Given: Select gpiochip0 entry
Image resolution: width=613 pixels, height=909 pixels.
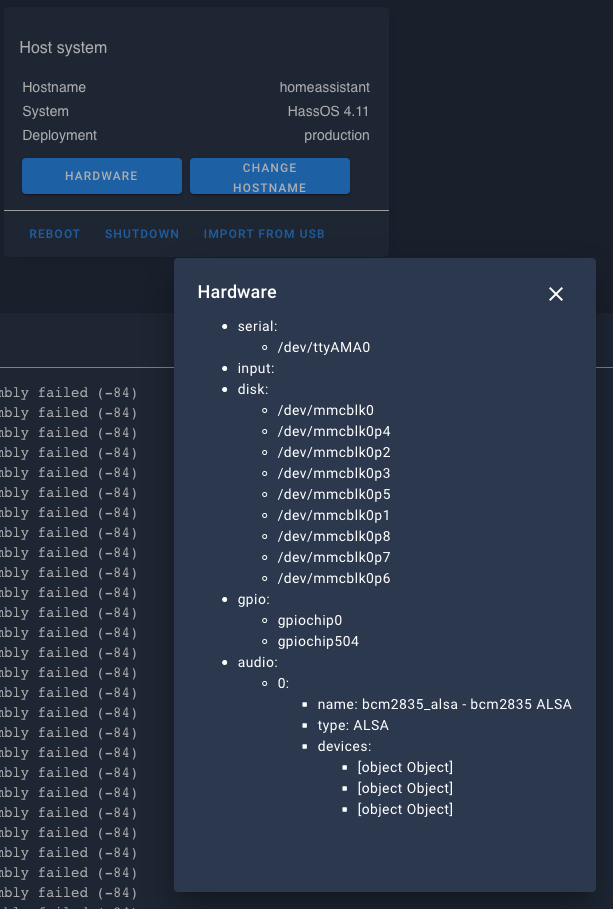Looking at the screenshot, I should (310, 620).
